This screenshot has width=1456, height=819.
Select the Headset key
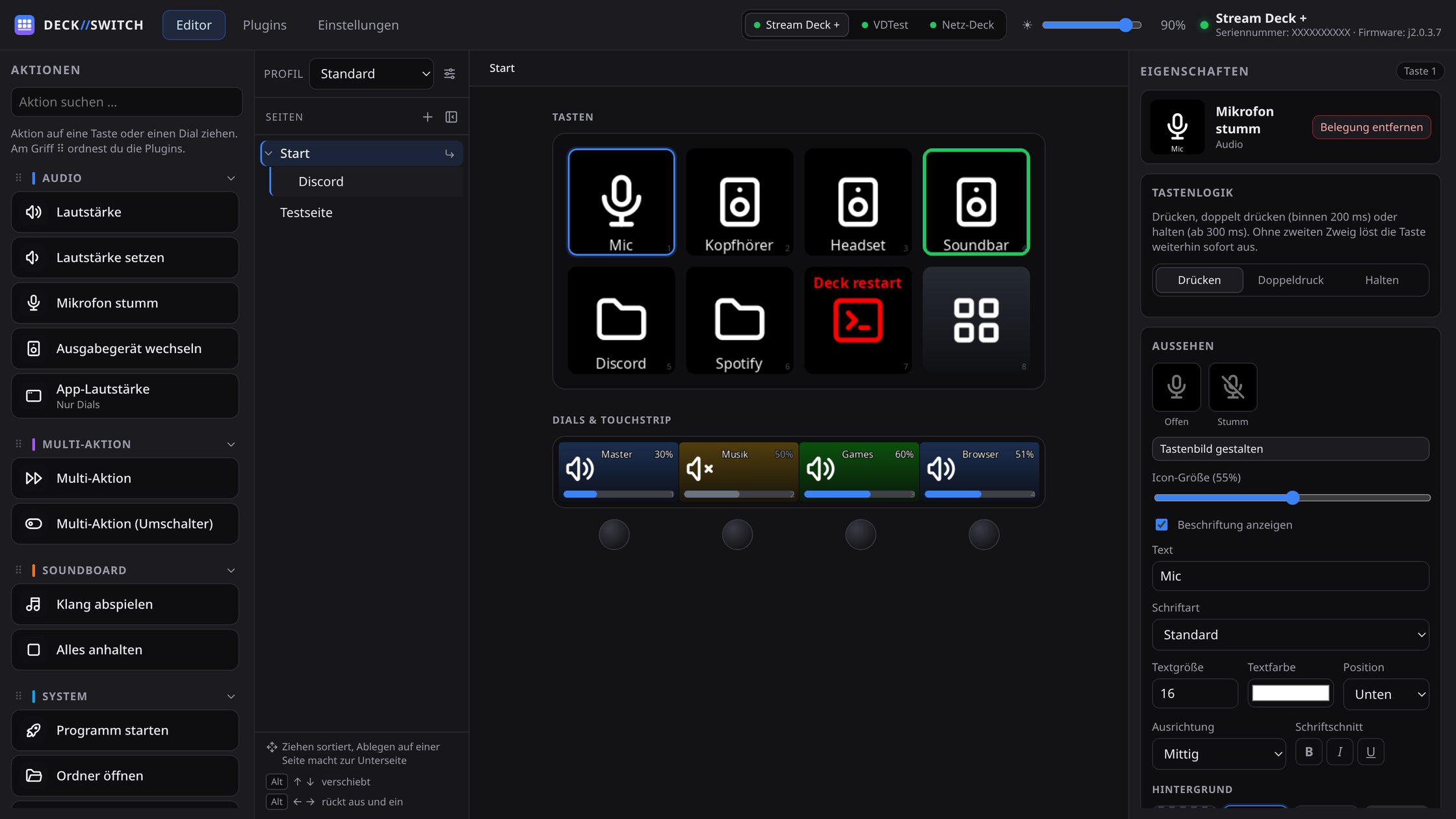tap(857, 202)
